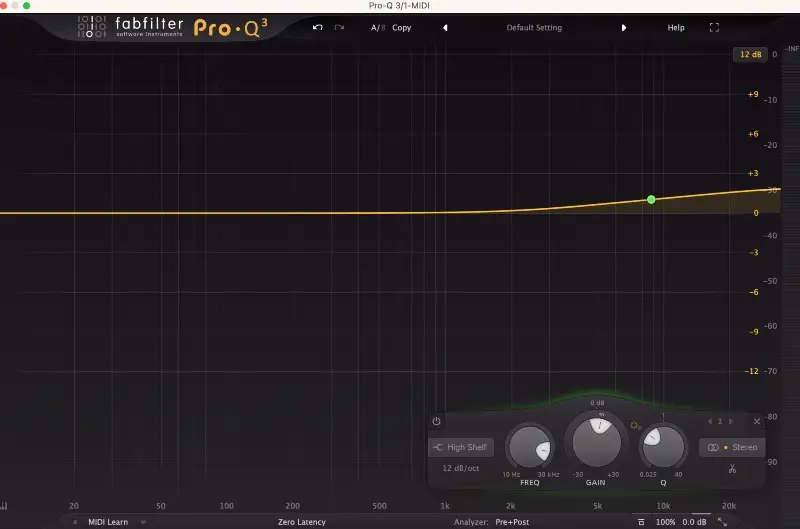Viewport: 800px width, 529px height.
Task: Click the resize arrows in bottom corner
Action: (x=722, y=522)
